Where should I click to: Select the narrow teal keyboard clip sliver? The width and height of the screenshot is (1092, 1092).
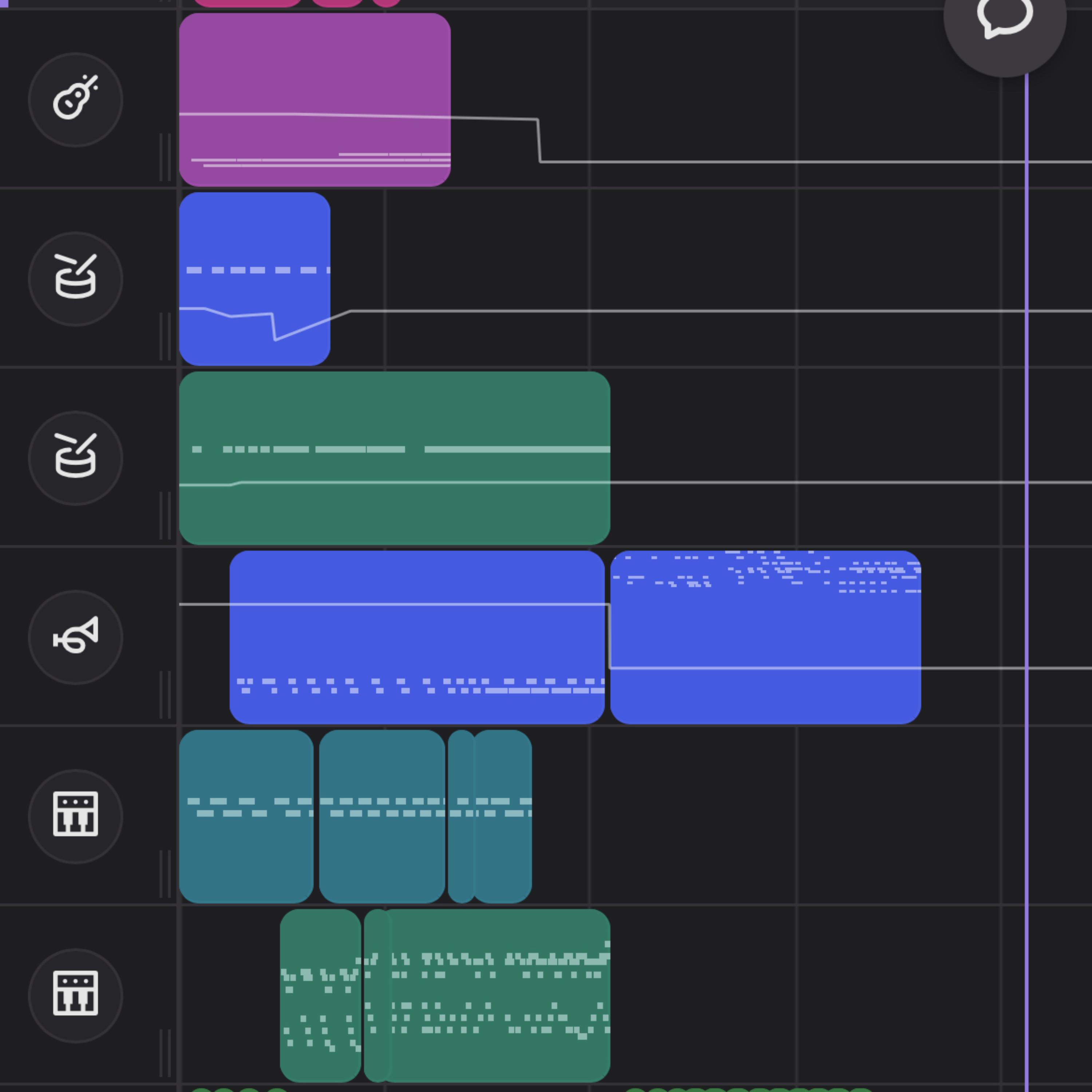[461, 817]
